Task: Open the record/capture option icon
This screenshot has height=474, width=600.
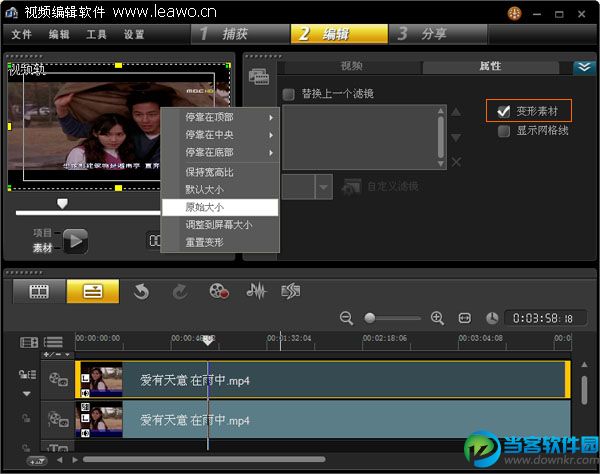Action: point(219,291)
